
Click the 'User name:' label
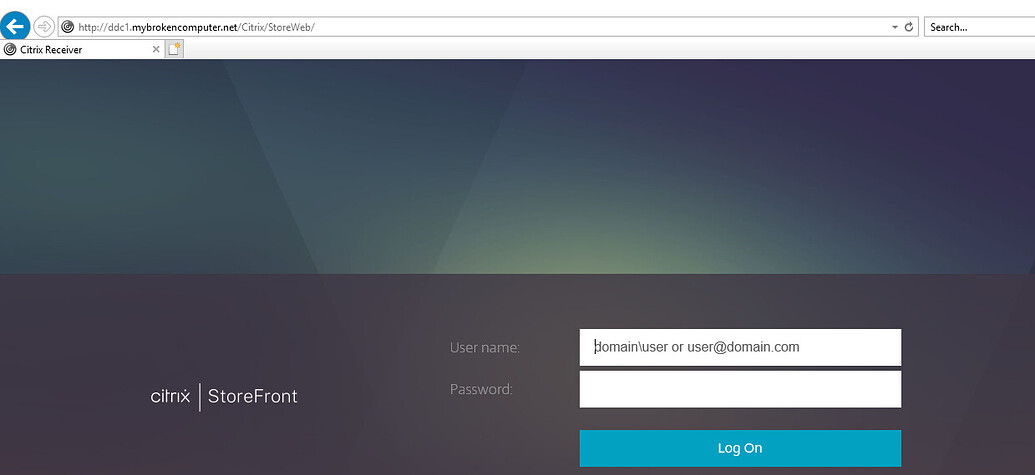tap(485, 348)
